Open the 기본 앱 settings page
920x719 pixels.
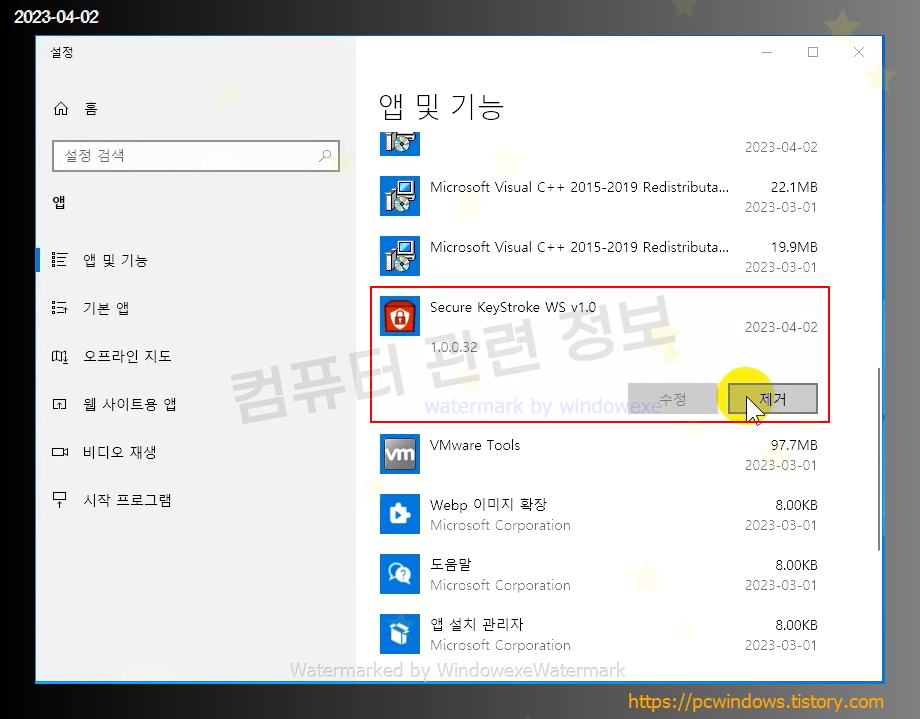(195, 308)
